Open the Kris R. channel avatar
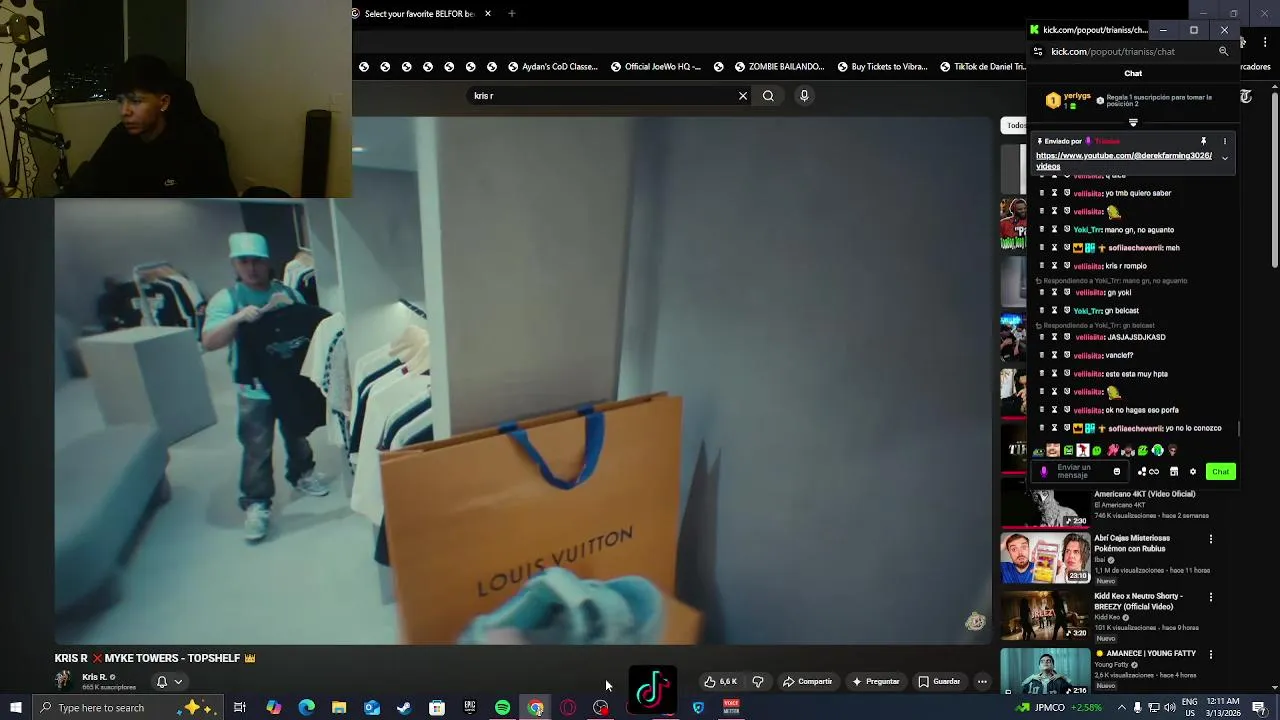Screen dimensions: 1280x720 tap(64, 681)
